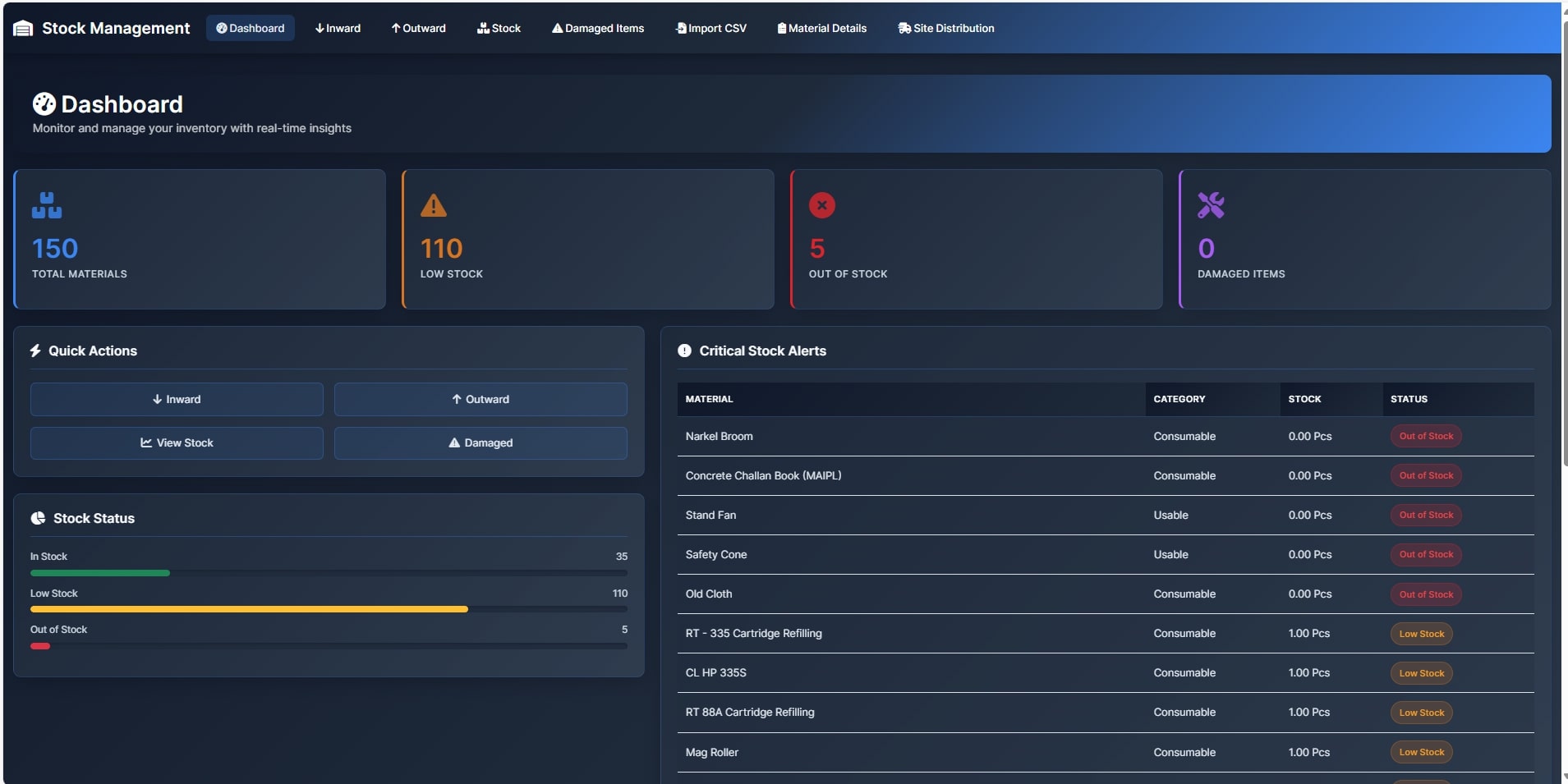
Task: Click the warning icon on Damaged Items nav entry
Action: pyautogui.click(x=558, y=27)
